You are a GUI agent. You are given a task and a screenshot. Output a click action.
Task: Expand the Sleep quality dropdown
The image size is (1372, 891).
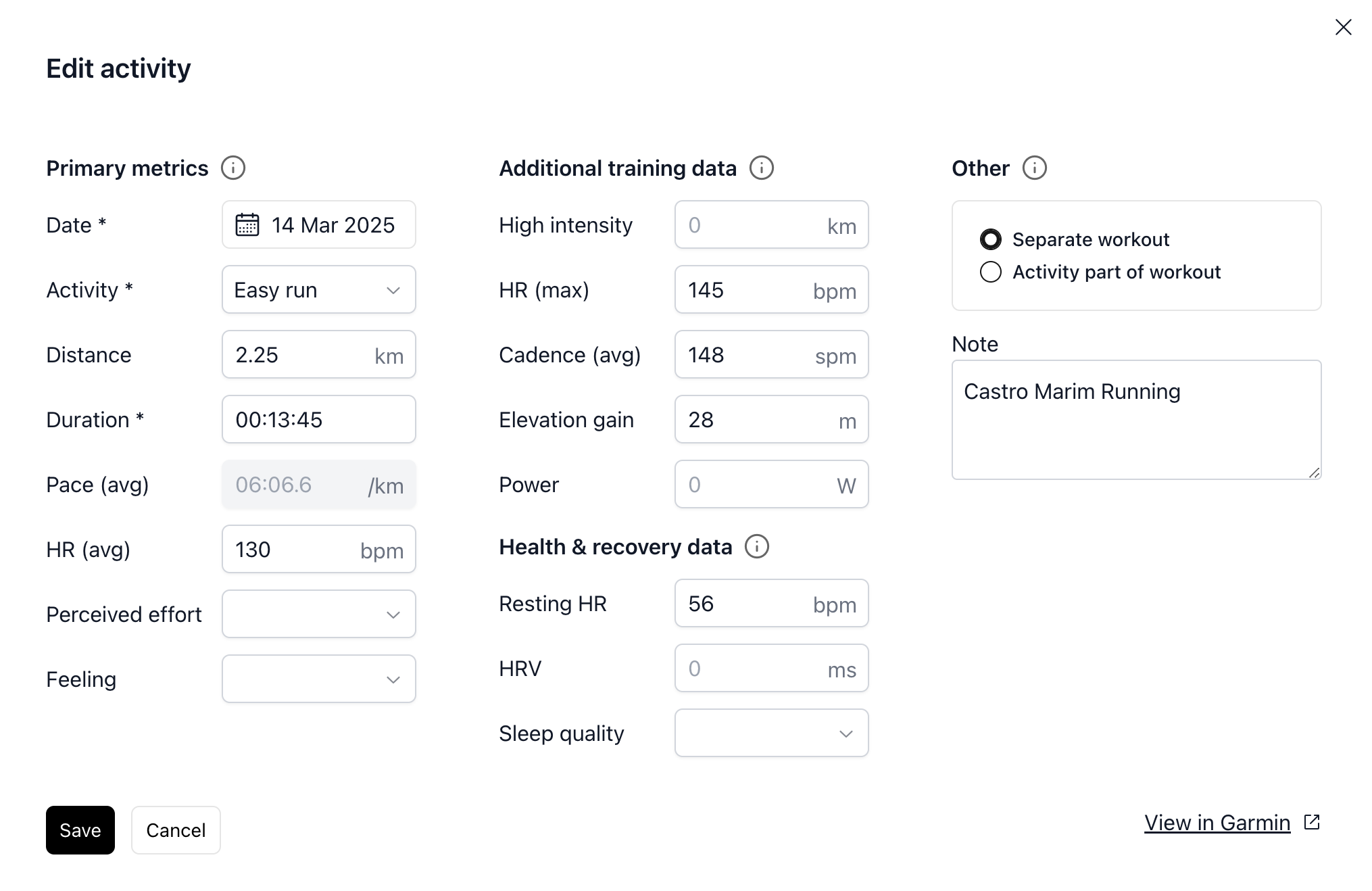point(772,733)
